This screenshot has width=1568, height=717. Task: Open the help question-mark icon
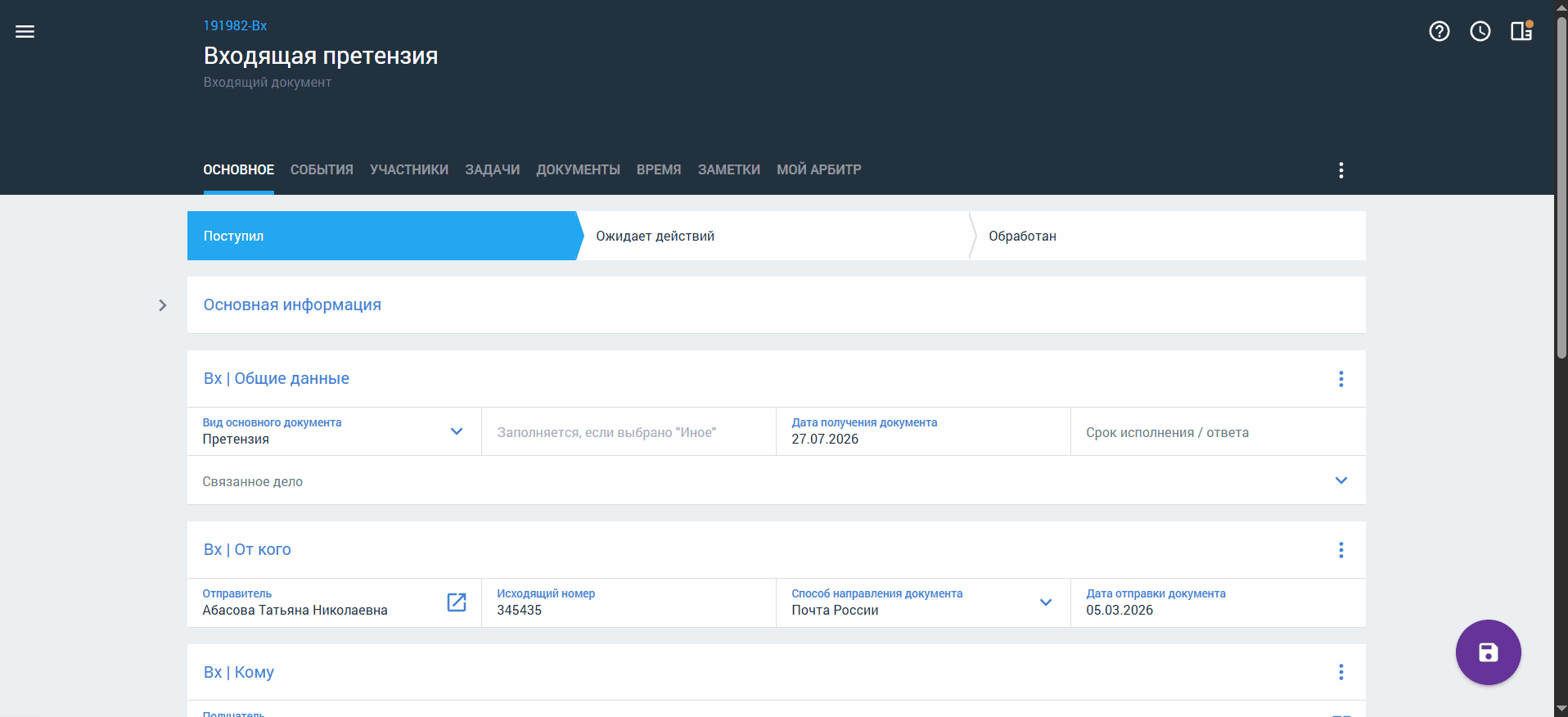coord(1440,31)
